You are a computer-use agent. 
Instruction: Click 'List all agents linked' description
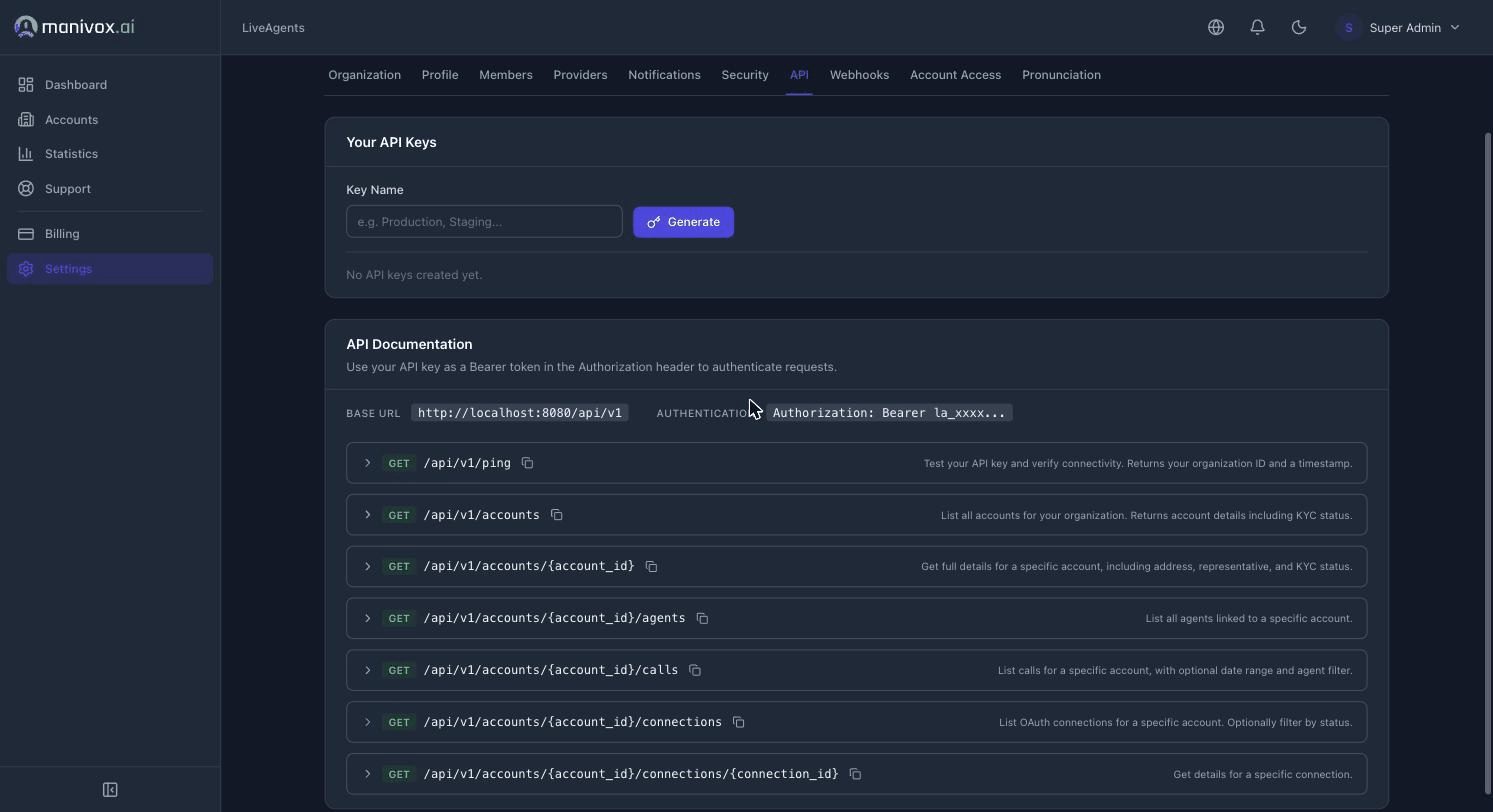tap(1248, 618)
